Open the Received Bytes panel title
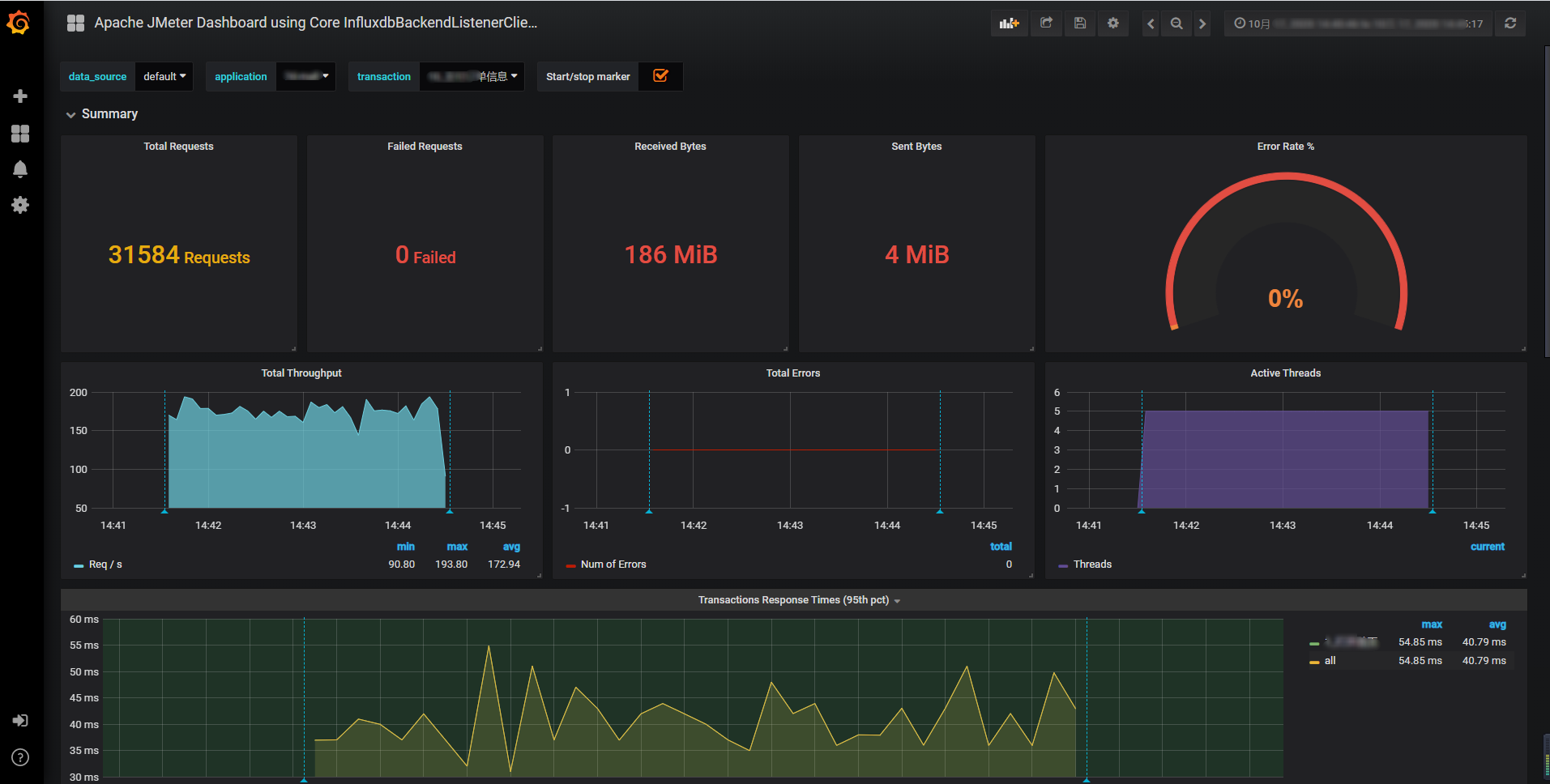This screenshot has width=1550, height=784. coord(670,147)
